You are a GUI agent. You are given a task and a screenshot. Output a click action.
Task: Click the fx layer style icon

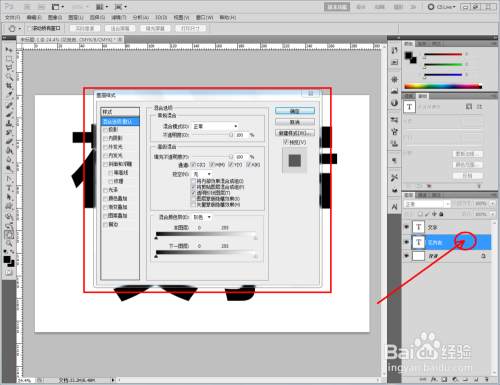[434, 379]
